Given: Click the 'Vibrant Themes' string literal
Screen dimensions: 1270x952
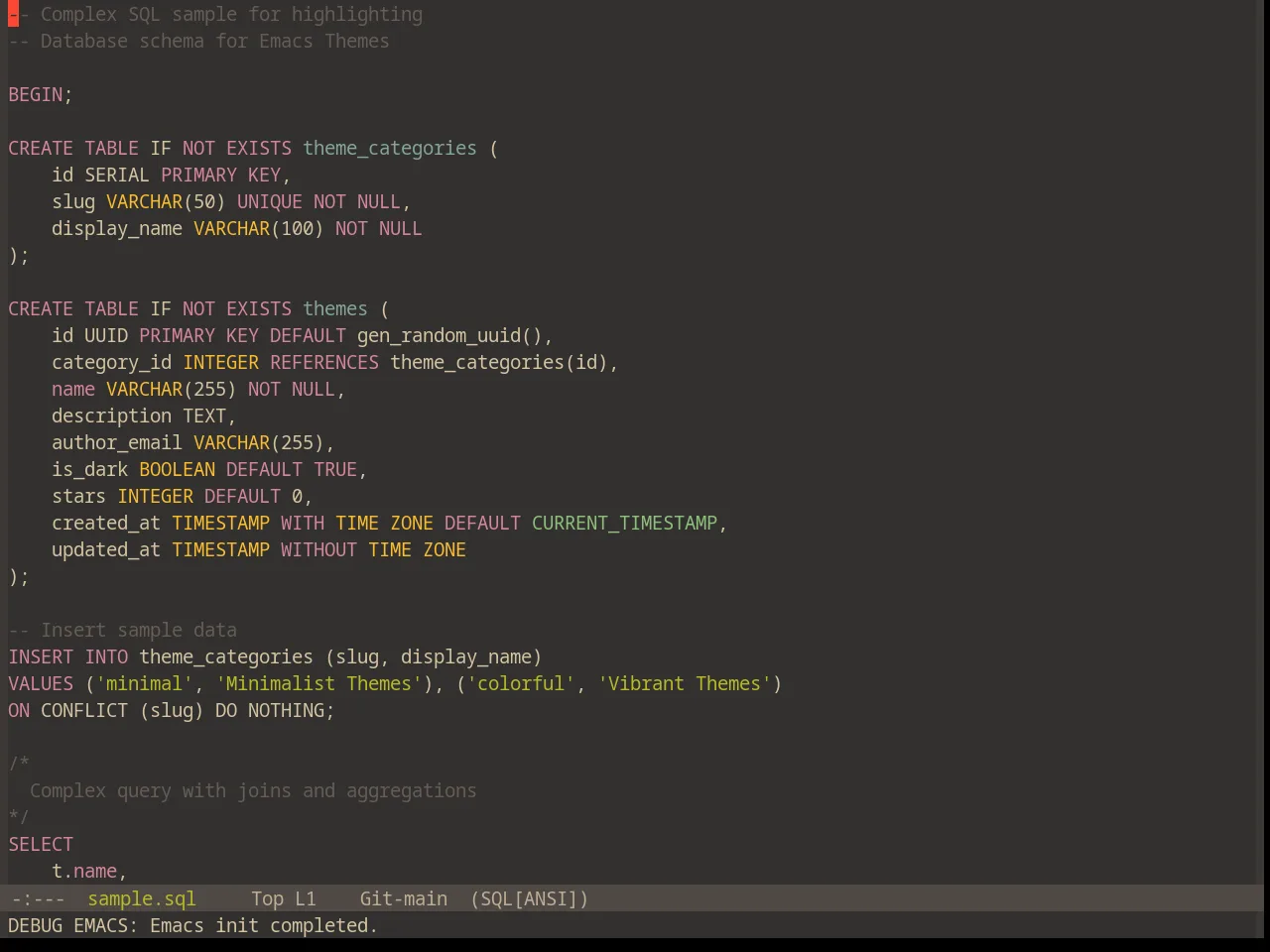Looking at the screenshot, I should [685, 683].
